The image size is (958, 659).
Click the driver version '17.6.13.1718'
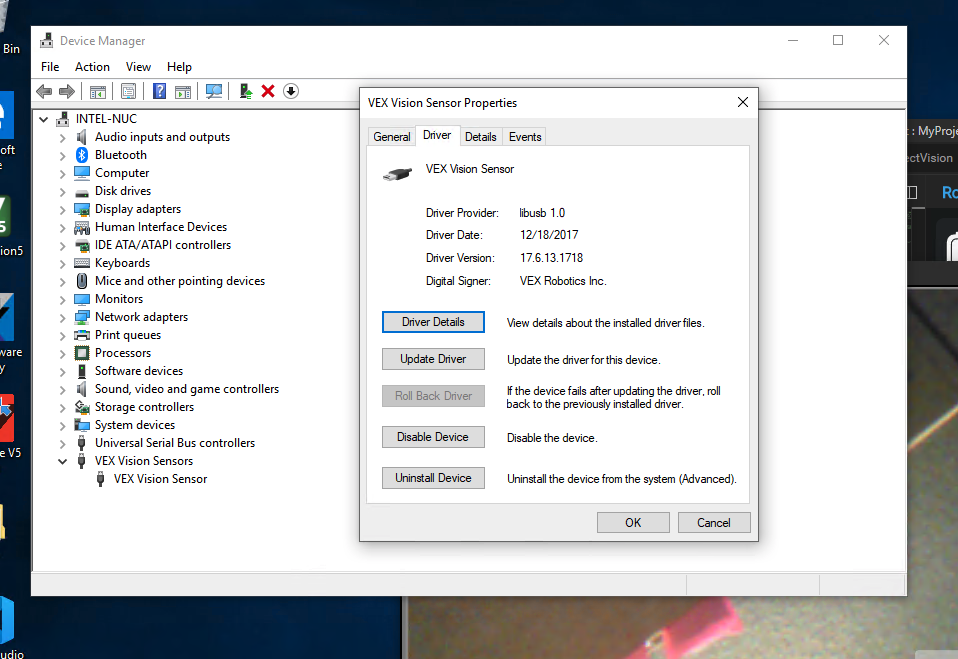tap(551, 258)
